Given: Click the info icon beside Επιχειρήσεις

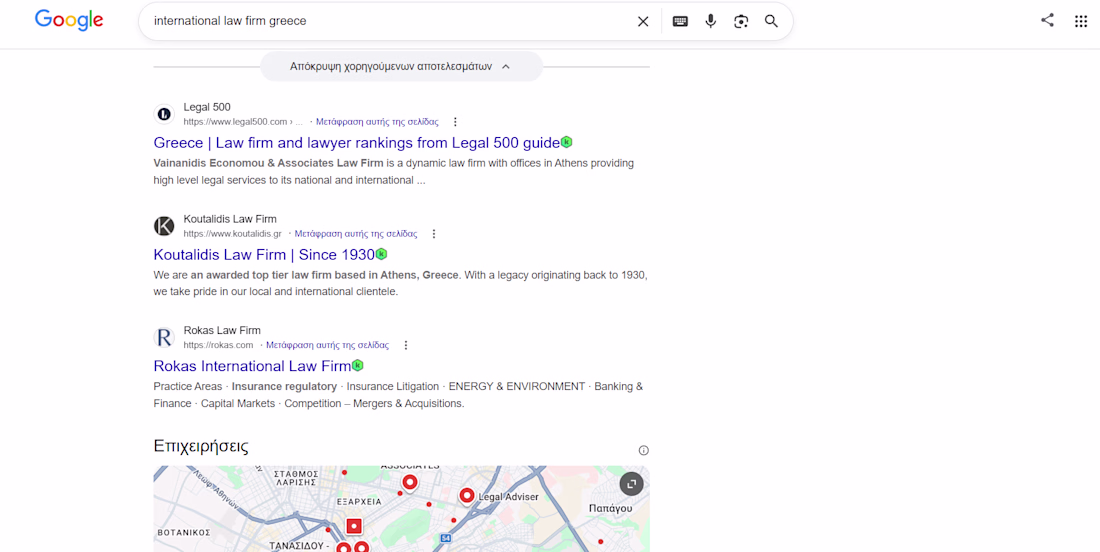Looking at the screenshot, I should click(x=643, y=450).
